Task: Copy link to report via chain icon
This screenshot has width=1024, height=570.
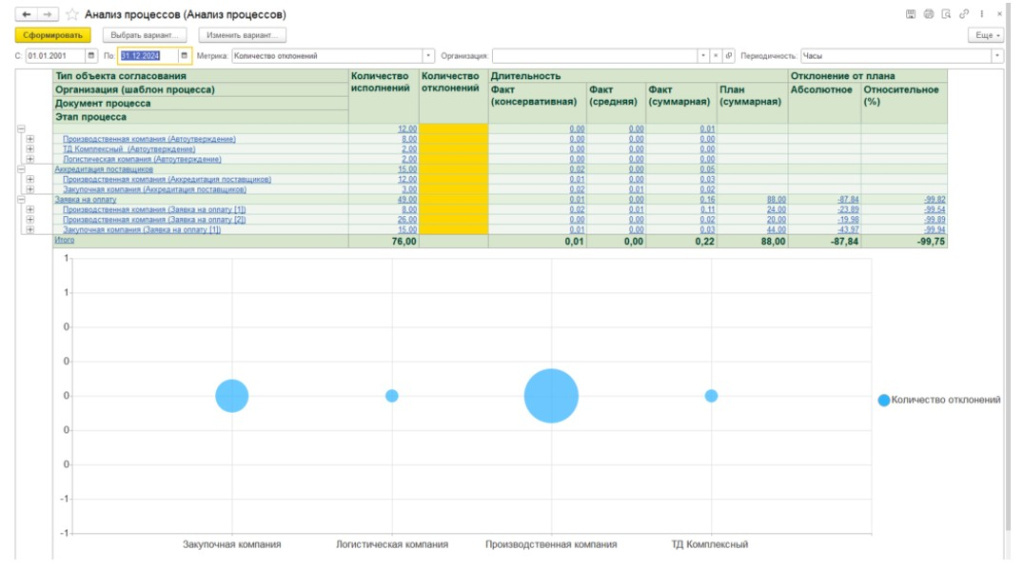Action: tap(964, 14)
